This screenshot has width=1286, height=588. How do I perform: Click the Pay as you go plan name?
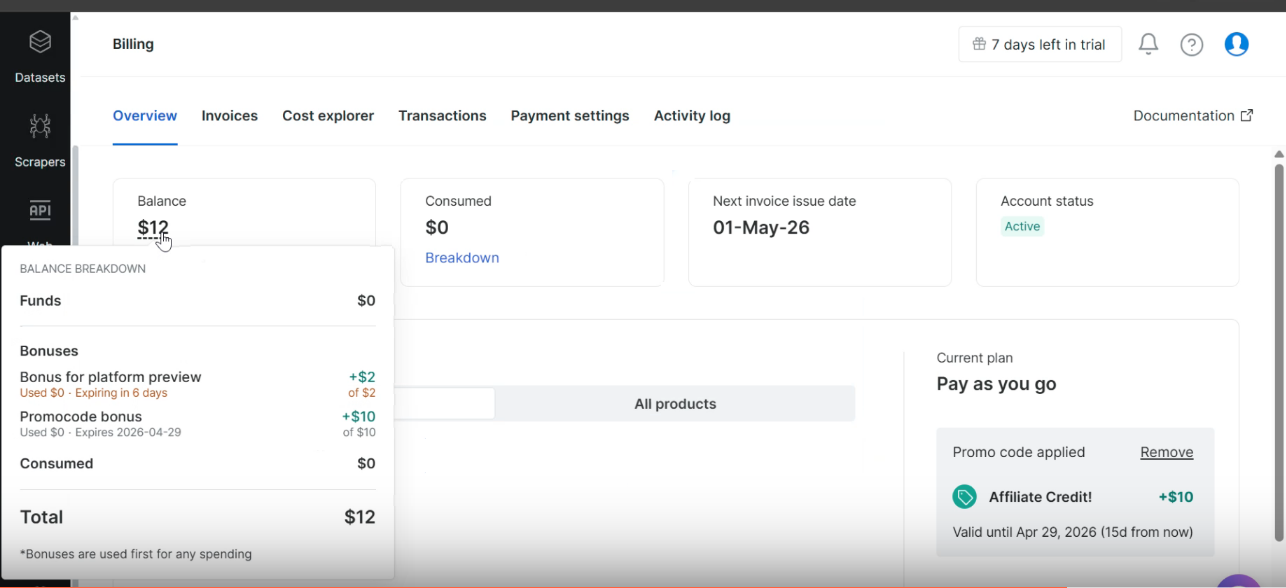point(996,384)
